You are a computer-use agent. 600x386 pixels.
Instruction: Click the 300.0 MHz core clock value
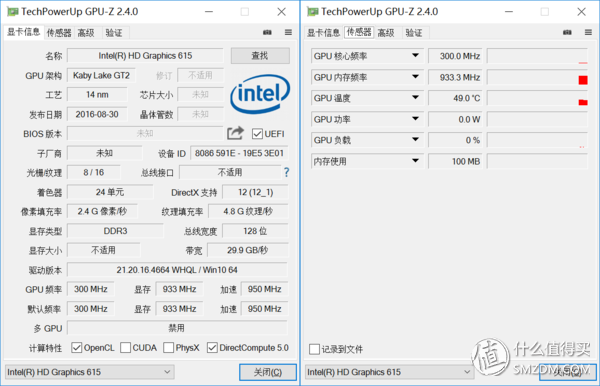pyautogui.click(x=455, y=56)
